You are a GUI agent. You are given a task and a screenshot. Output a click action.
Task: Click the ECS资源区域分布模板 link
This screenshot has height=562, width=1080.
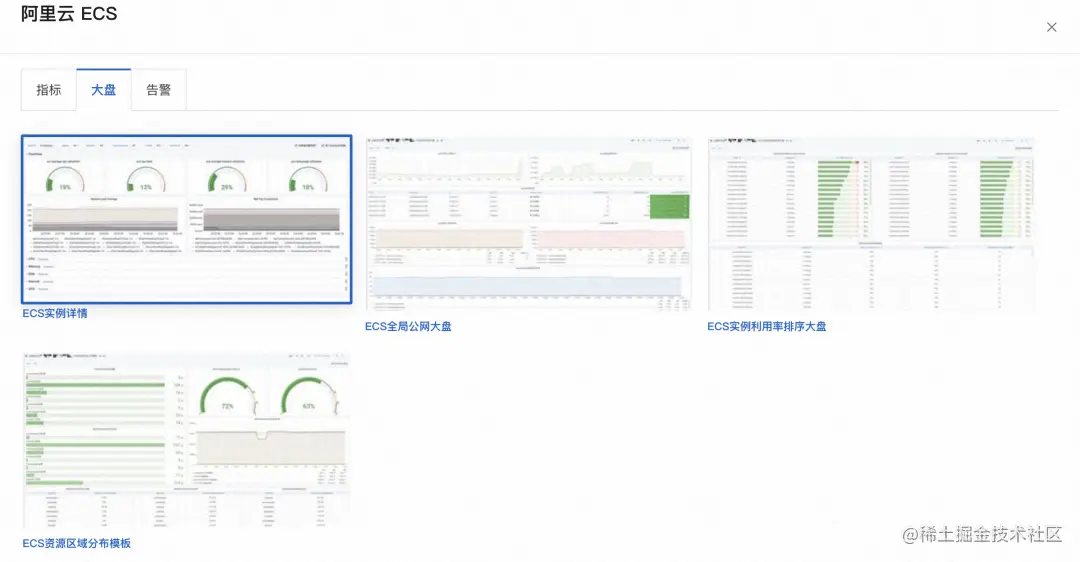tap(76, 543)
